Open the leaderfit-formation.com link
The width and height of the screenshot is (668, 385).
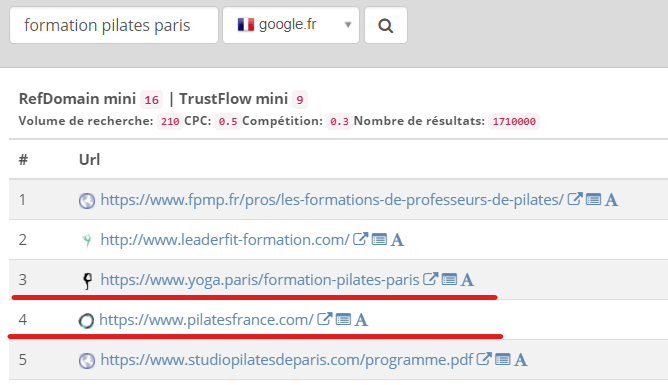[x=225, y=239]
